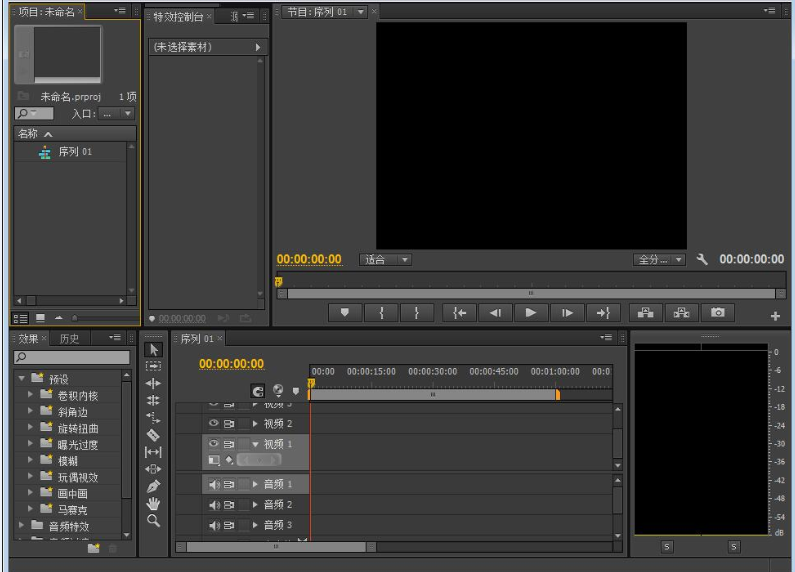This screenshot has width=795, height=572.
Task: Expand the 音频 1 track
Action: coord(255,484)
